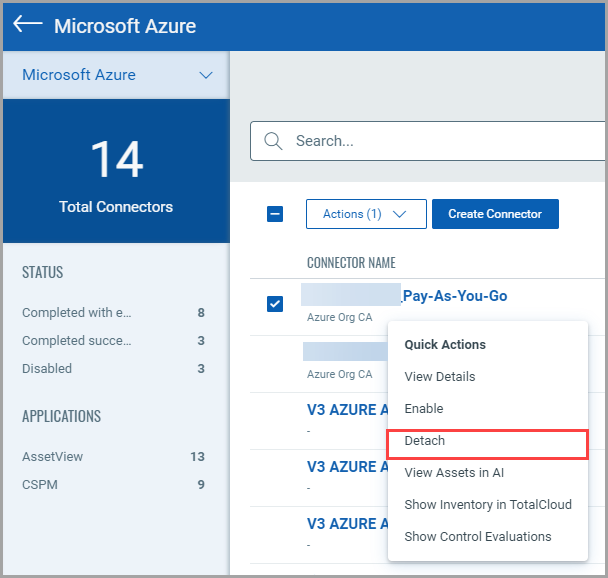Click the back arrow icon
The image size is (608, 578).
[x=27, y=25]
